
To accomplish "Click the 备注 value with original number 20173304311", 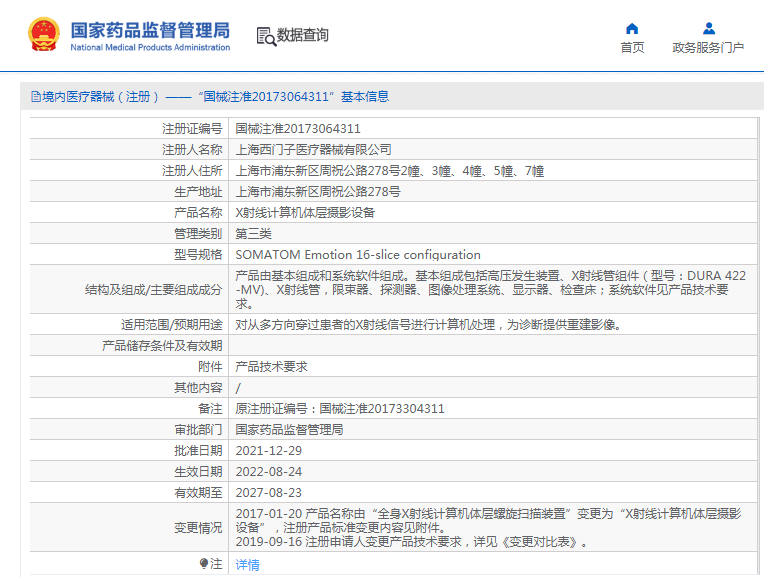I will (340, 408).
